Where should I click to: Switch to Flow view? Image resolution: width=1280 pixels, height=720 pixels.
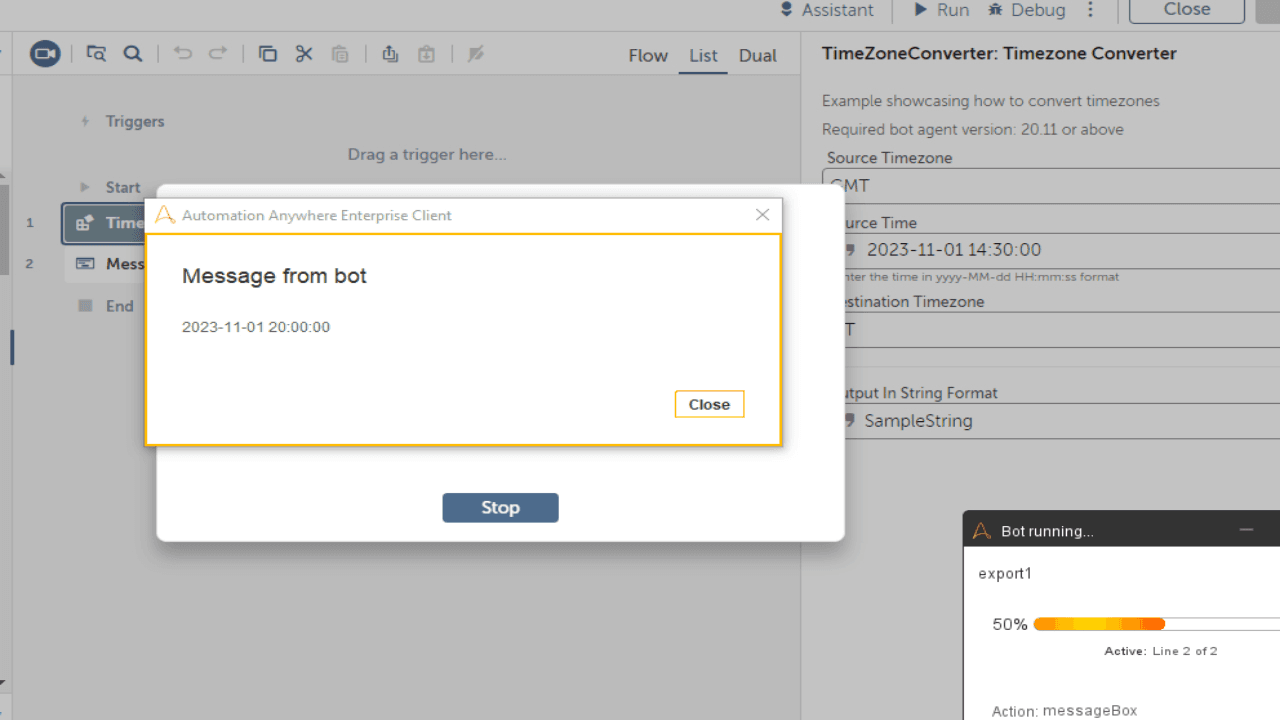click(x=648, y=55)
